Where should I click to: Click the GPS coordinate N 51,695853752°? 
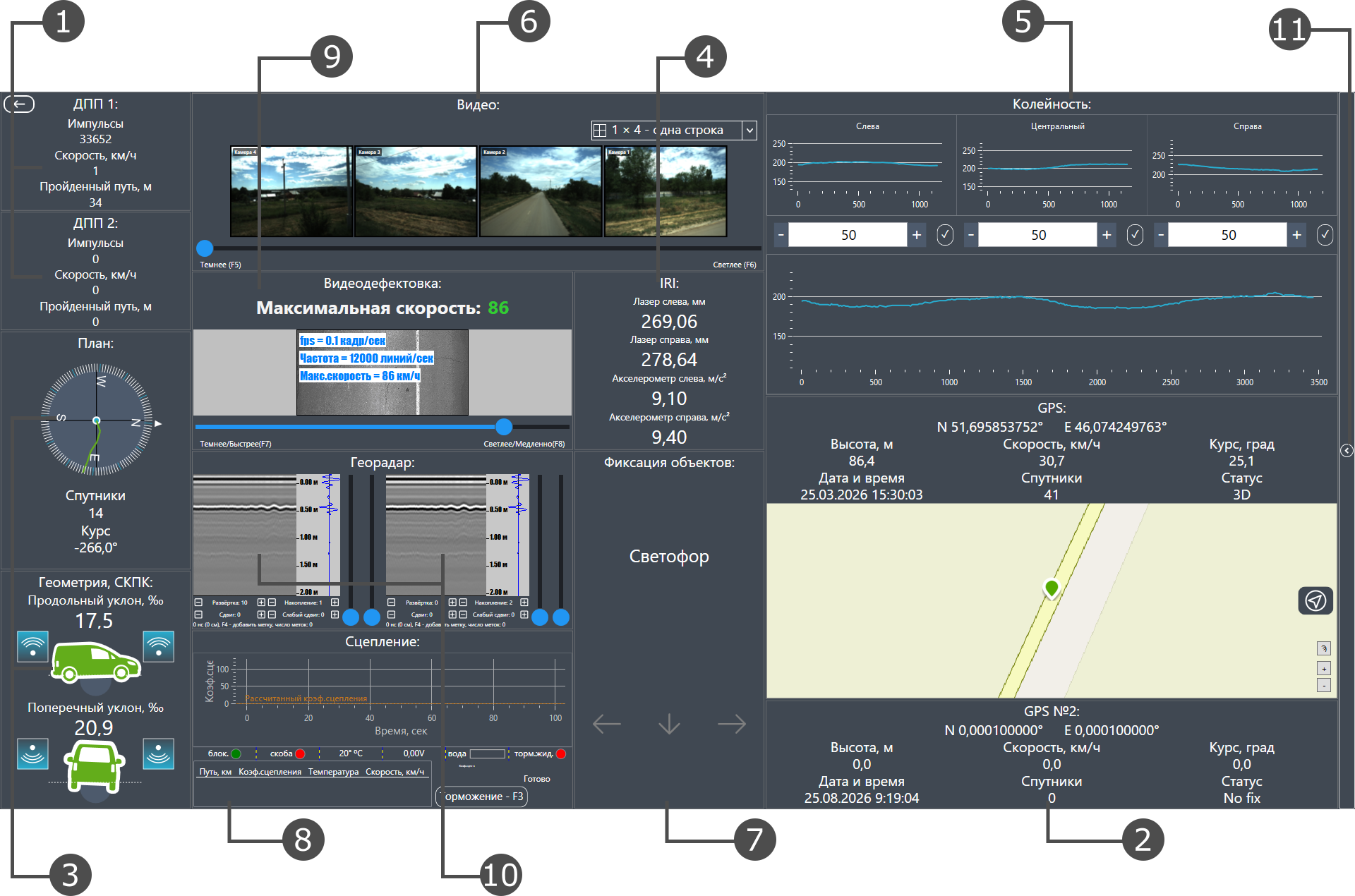click(x=989, y=427)
